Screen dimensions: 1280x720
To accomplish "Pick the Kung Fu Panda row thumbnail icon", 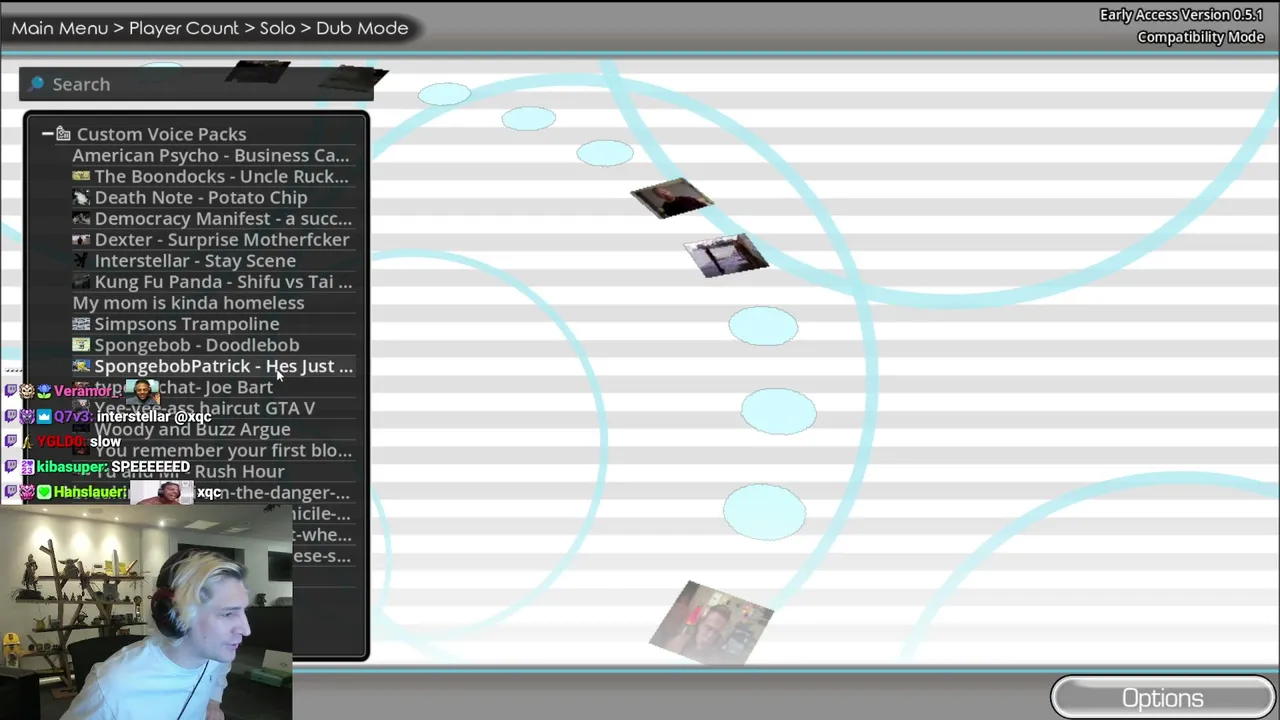I will coord(81,282).
